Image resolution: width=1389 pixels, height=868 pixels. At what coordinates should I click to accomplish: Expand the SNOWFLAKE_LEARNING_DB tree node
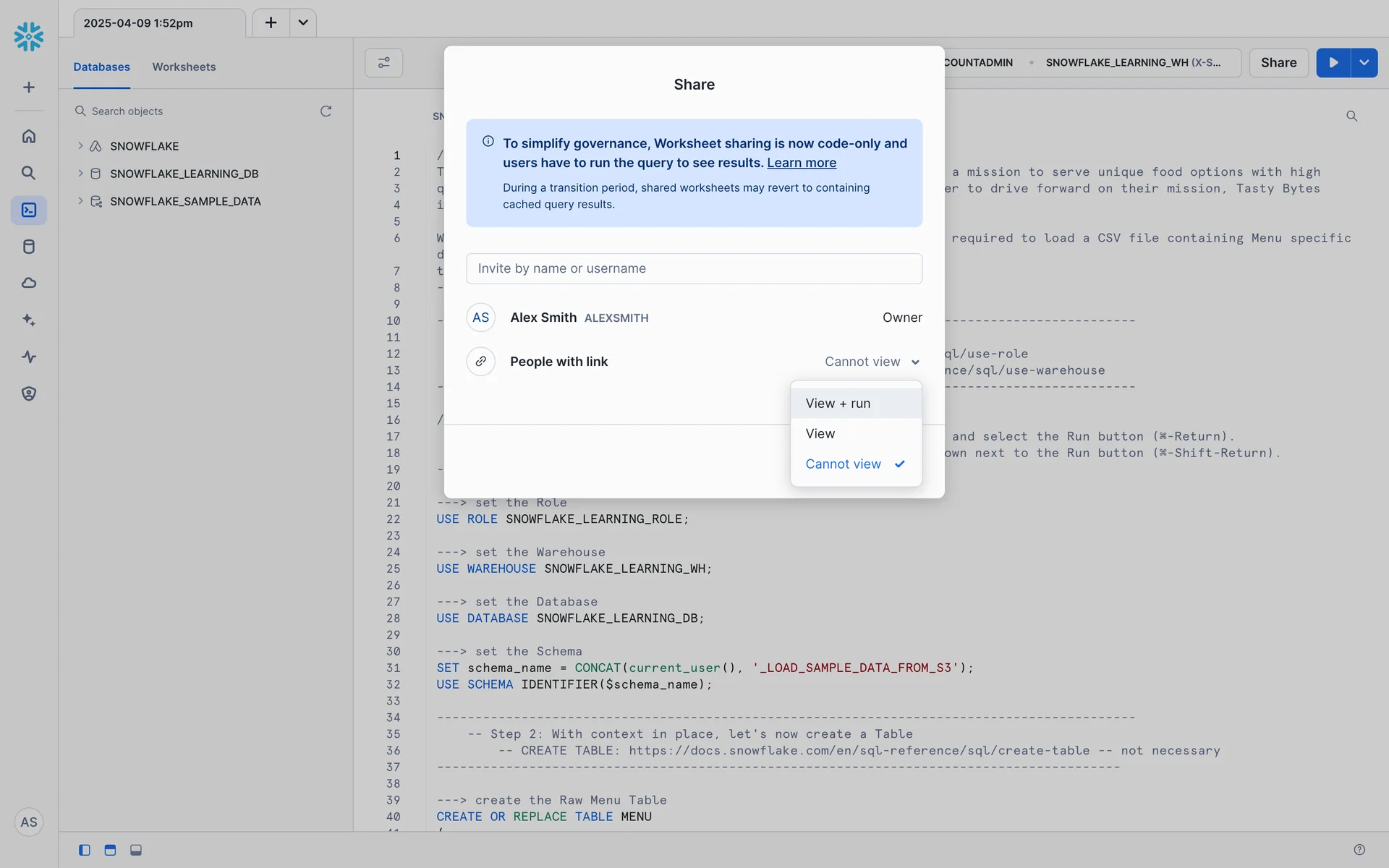click(x=80, y=174)
